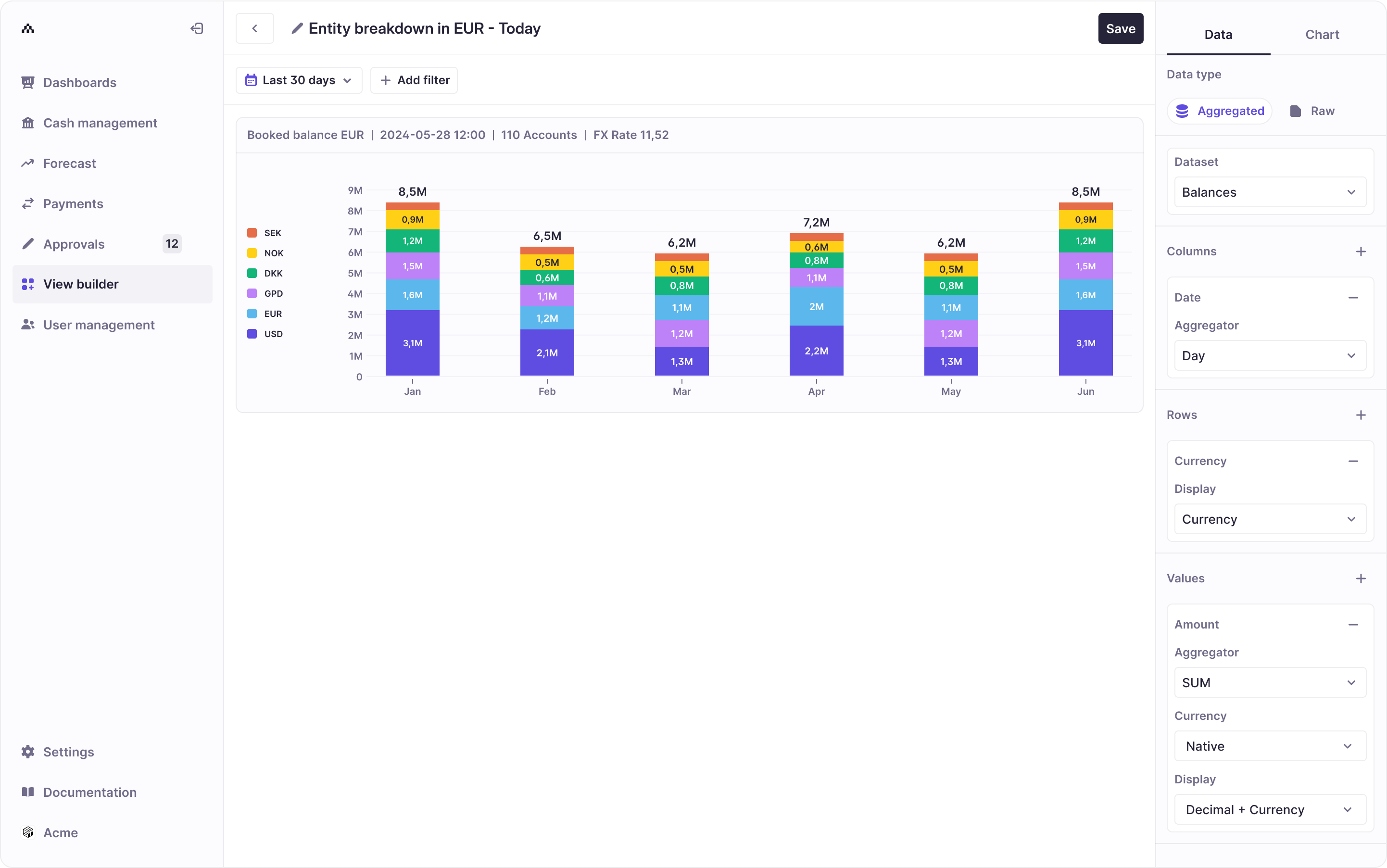Add a new Values field with the plus icon
The height and width of the screenshot is (868, 1387).
click(x=1361, y=578)
